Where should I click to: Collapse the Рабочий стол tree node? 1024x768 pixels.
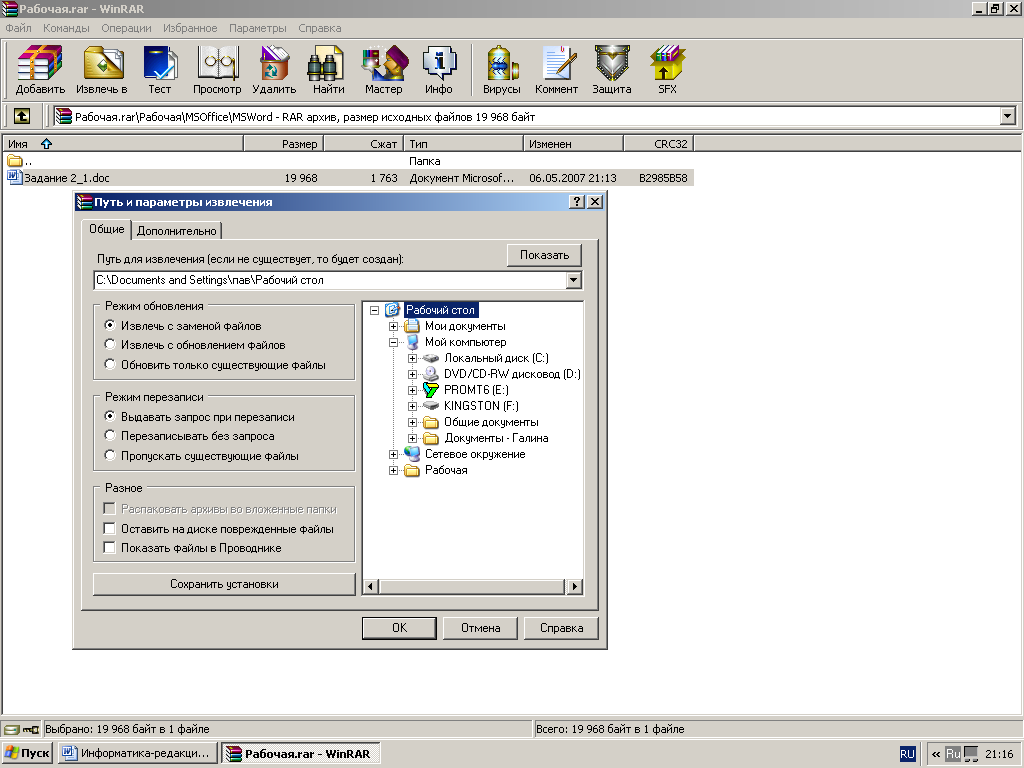click(374, 310)
